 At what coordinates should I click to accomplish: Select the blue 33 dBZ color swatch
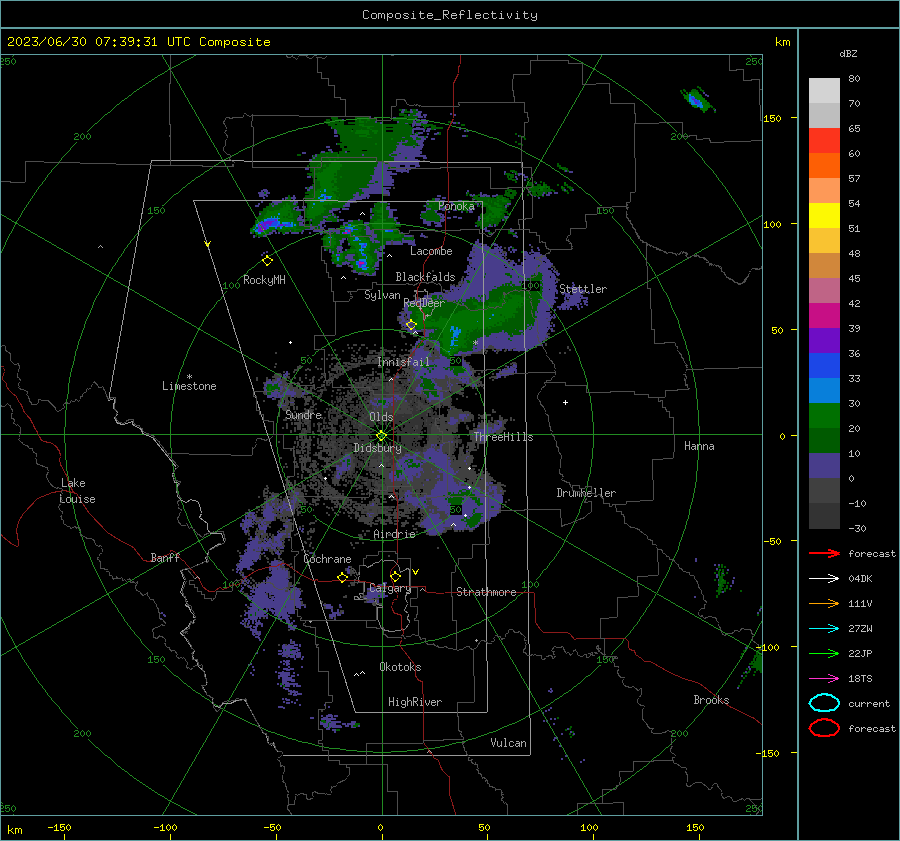click(x=824, y=365)
